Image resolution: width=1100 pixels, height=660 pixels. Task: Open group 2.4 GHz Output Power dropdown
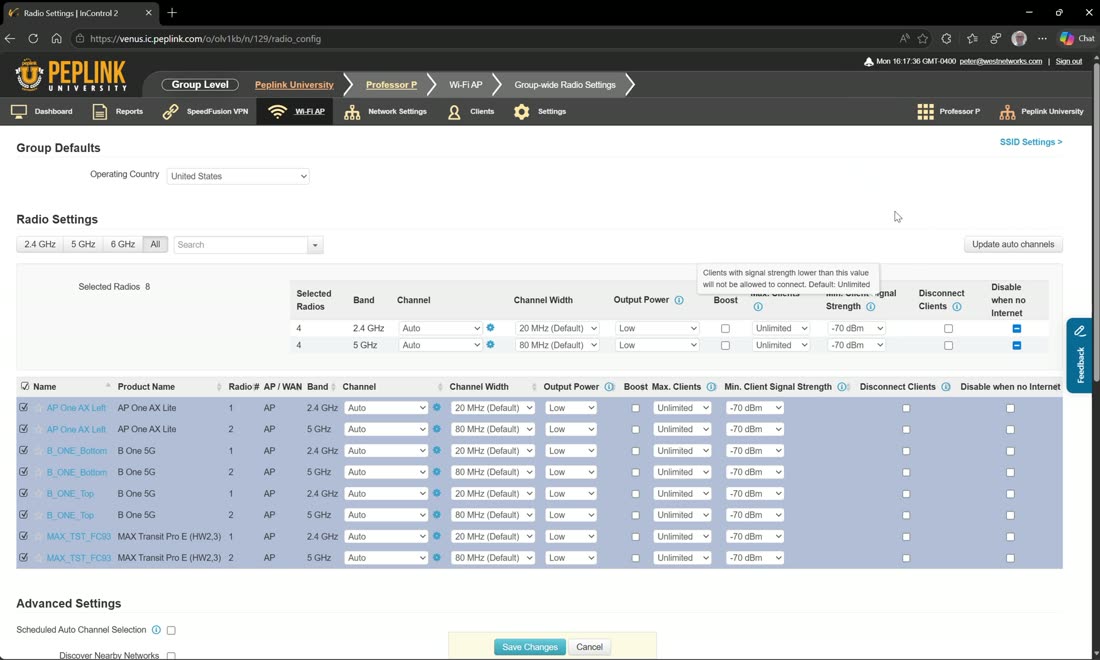tap(657, 328)
